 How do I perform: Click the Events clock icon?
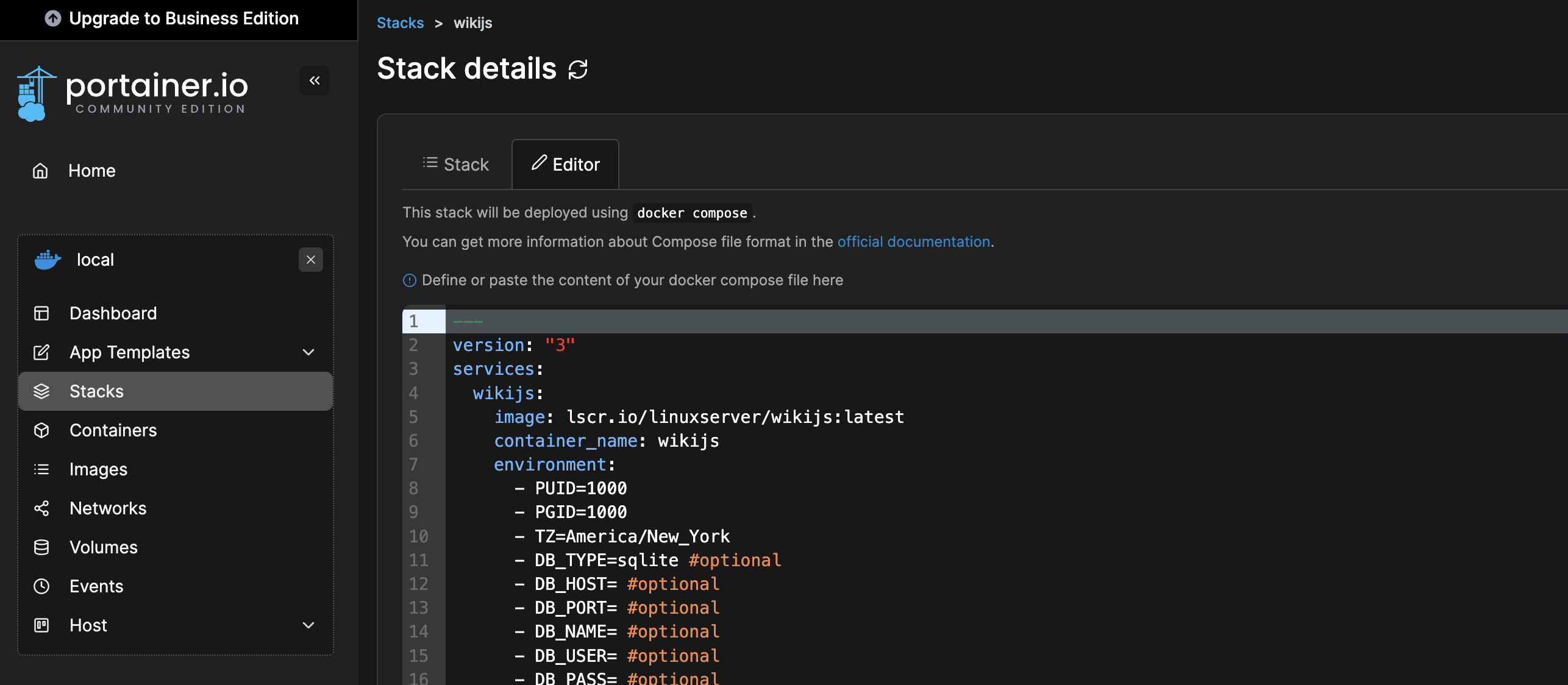point(41,586)
